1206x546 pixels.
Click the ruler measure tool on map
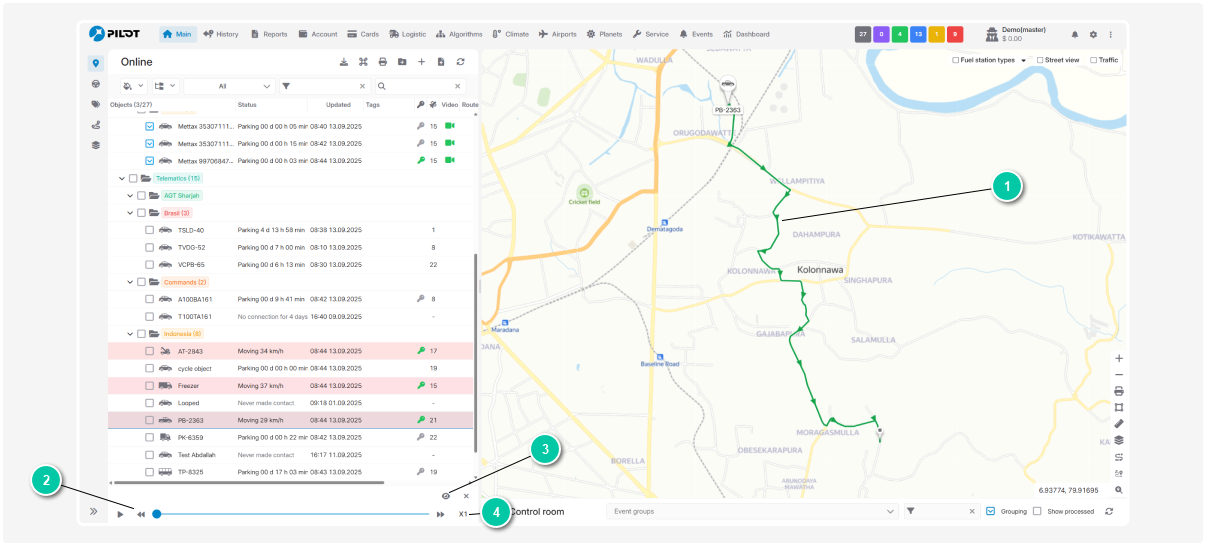[1118, 423]
